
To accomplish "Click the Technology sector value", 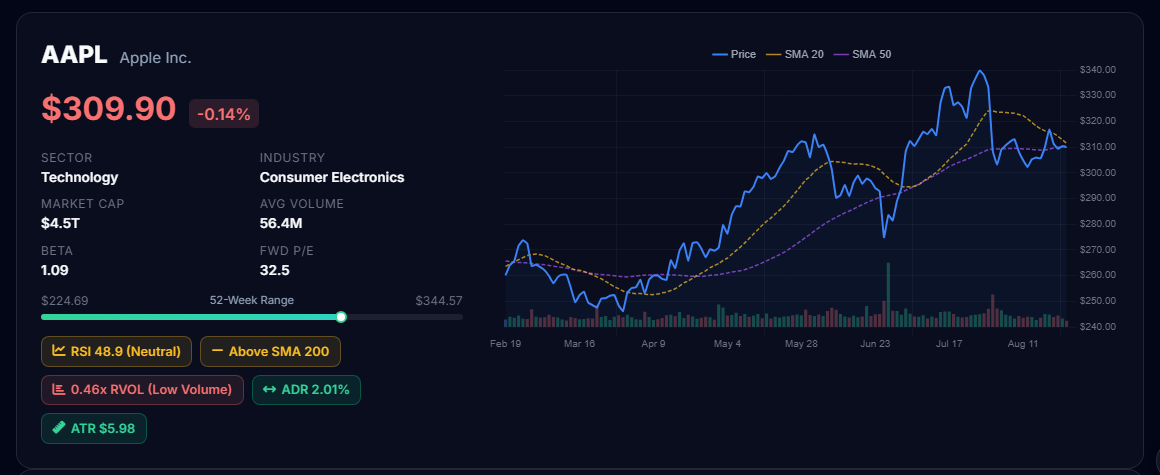I will [80, 178].
